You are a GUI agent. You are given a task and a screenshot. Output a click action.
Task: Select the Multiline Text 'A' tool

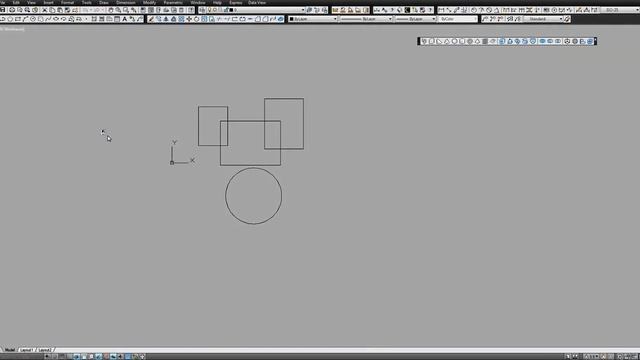click(x=125, y=19)
